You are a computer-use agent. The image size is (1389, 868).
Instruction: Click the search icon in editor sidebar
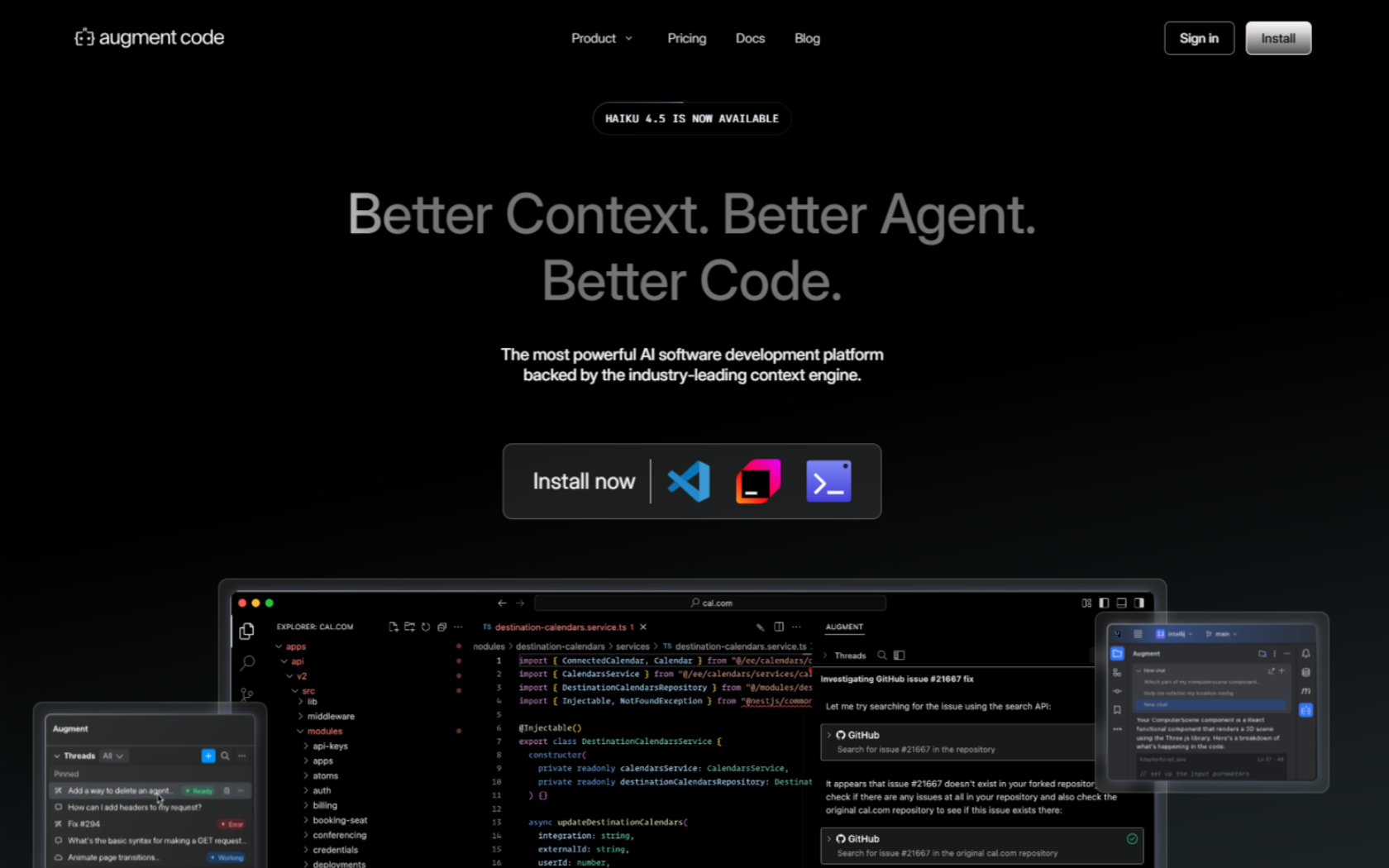[x=247, y=663]
